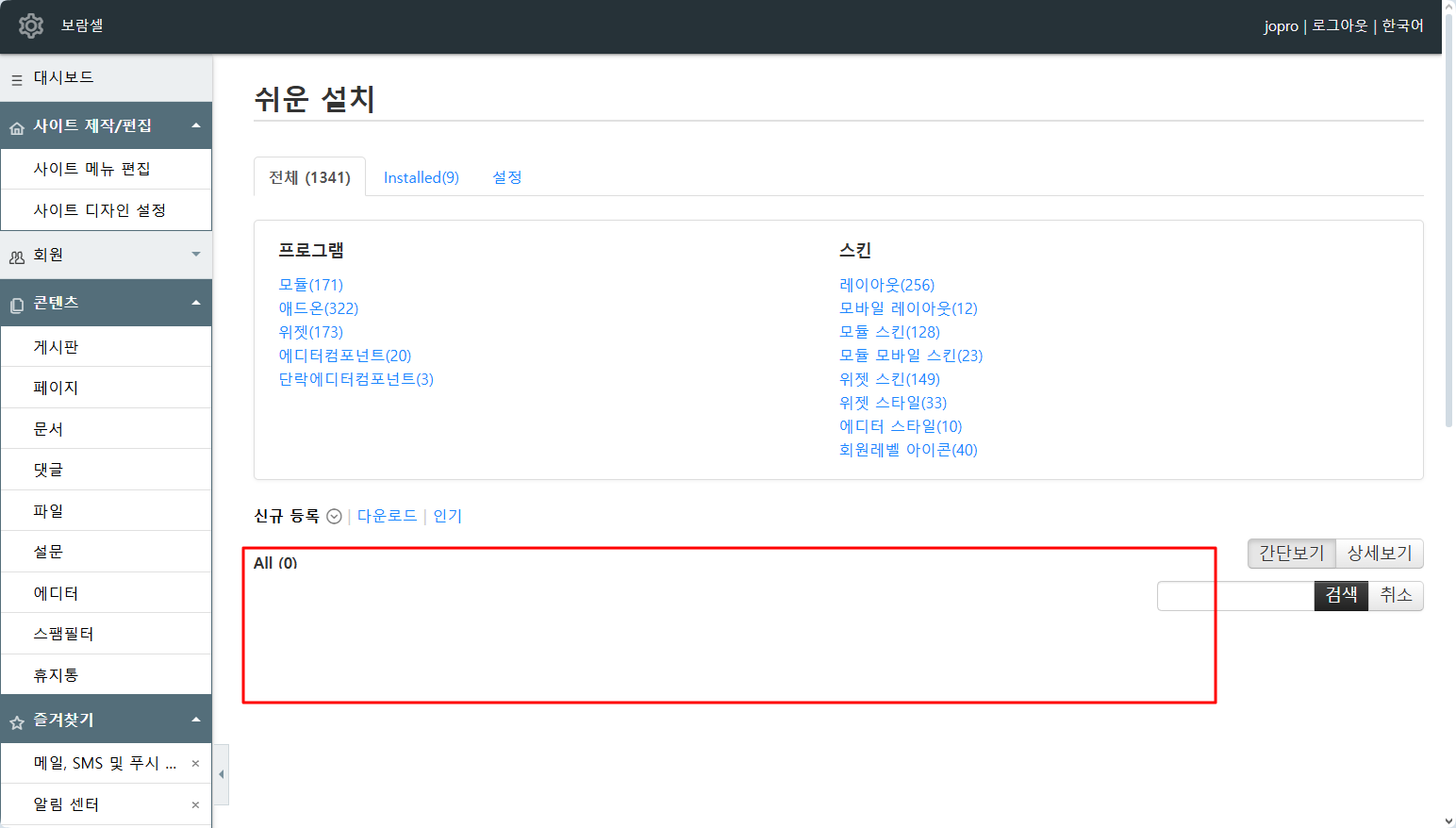
Task: Click the circled arrow next to 신규 등록
Action: click(x=334, y=516)
